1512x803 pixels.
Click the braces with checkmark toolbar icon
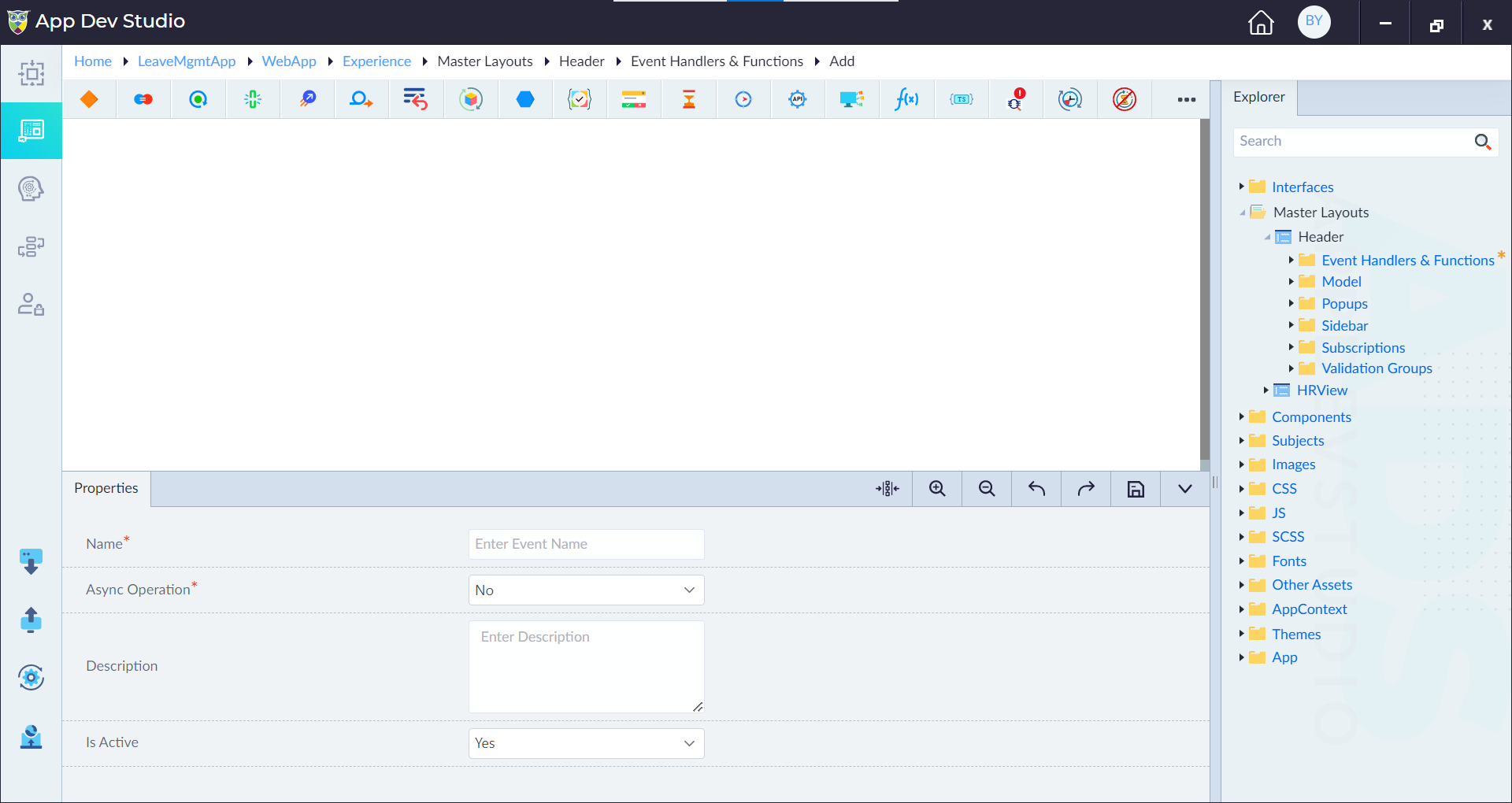point(580,99)
